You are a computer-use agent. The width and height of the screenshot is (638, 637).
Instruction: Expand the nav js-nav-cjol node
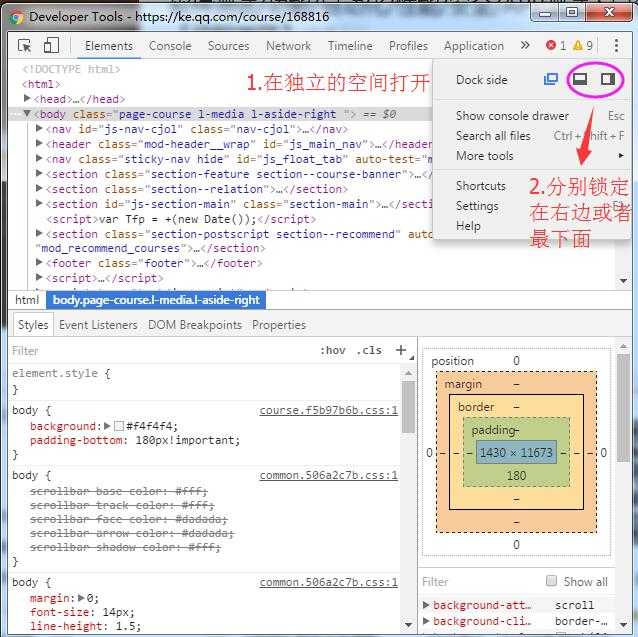(39, 129)
